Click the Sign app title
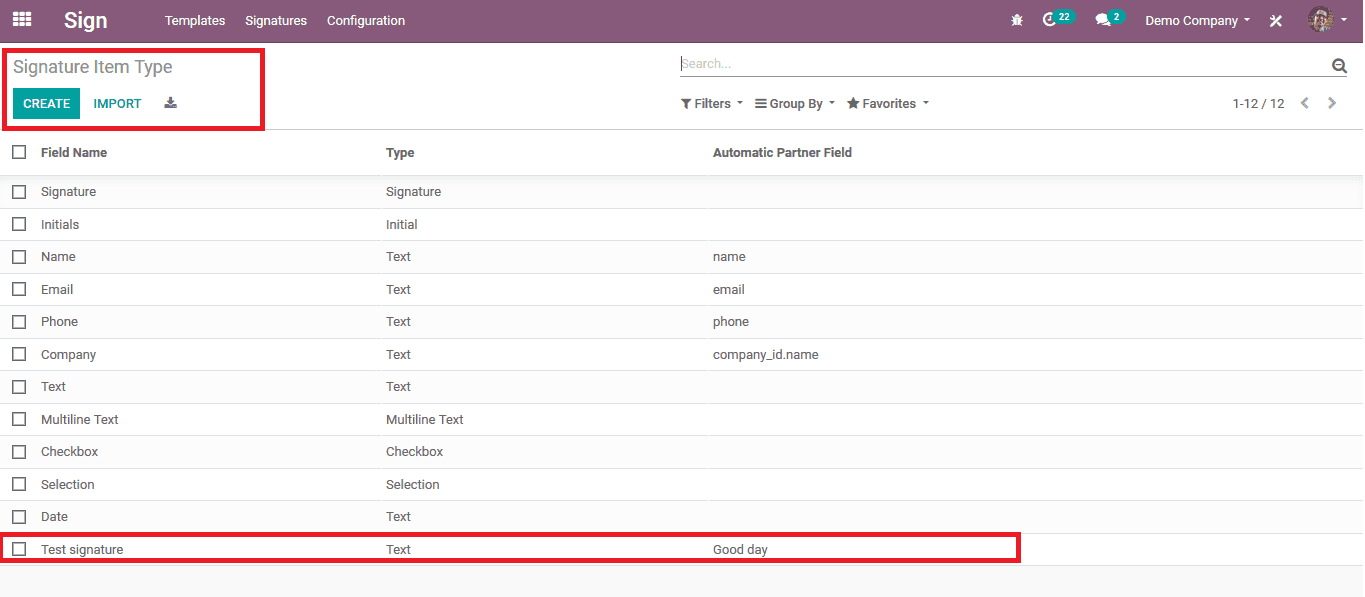This screenshot has height=597, width=1365. coord(86,20)
